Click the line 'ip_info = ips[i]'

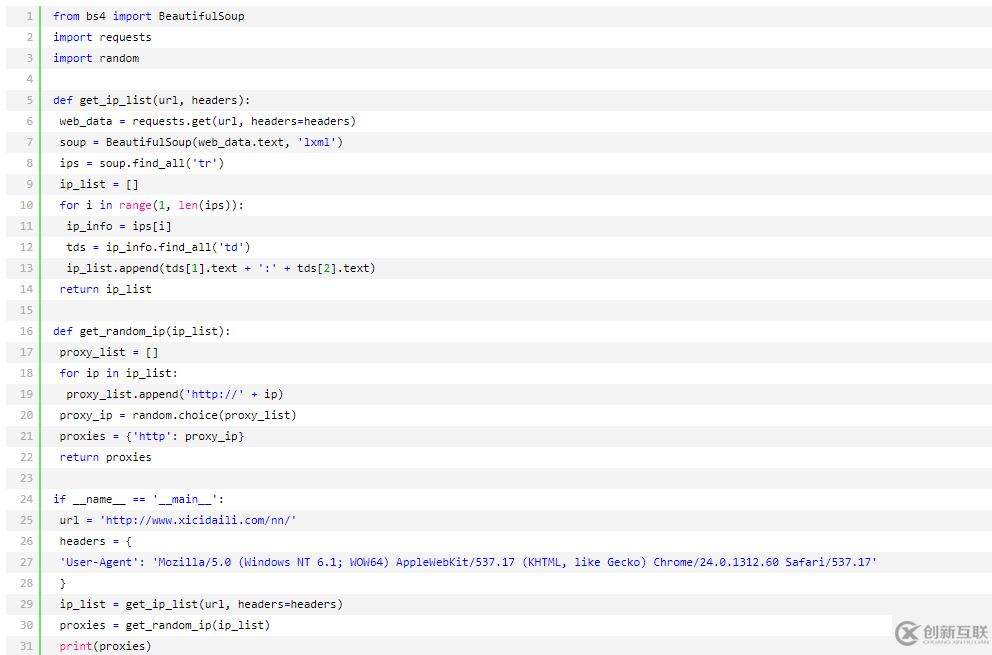(x=119, y=226)
